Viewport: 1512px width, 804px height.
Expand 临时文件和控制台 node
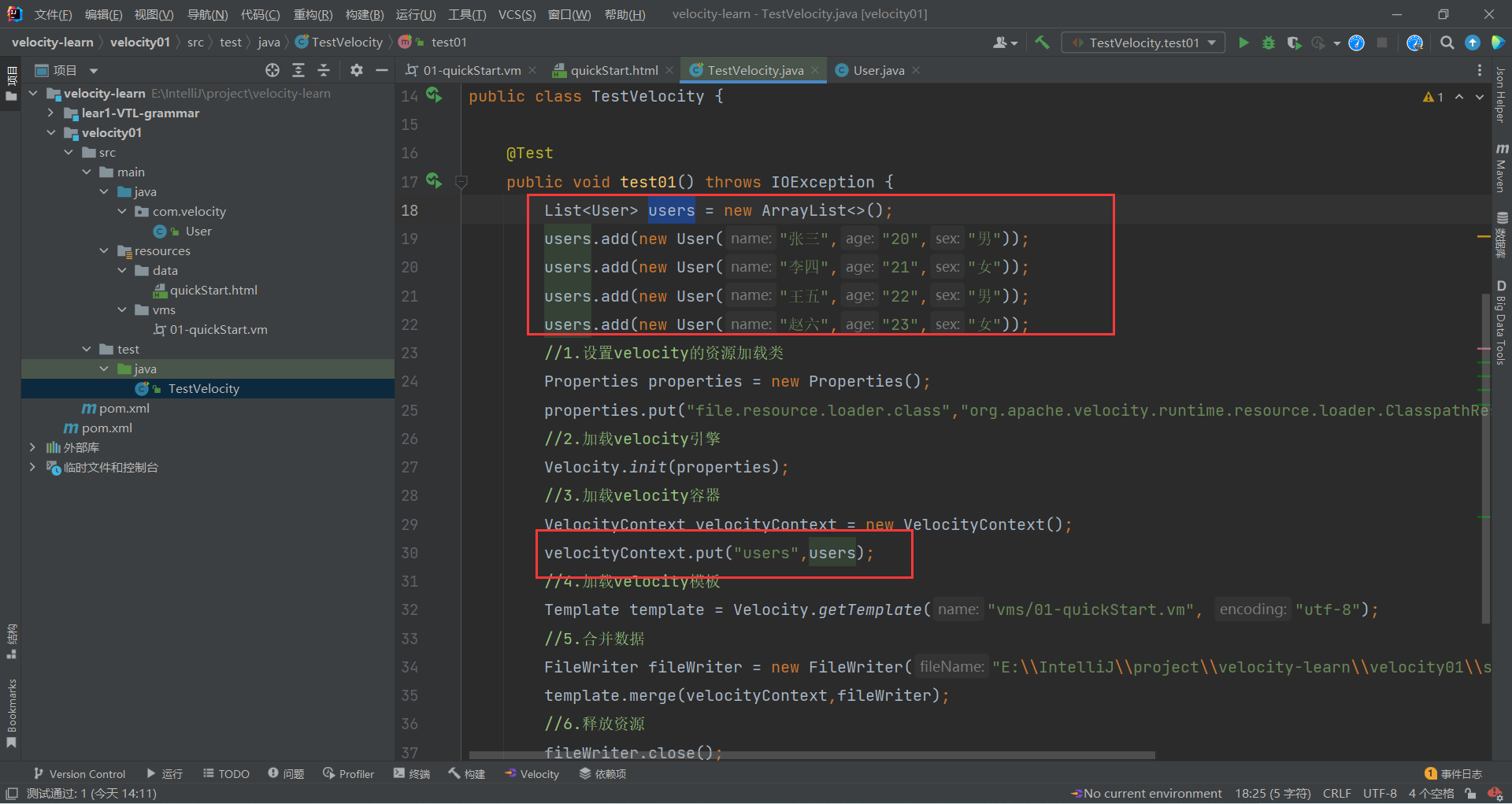click(33, 467)
